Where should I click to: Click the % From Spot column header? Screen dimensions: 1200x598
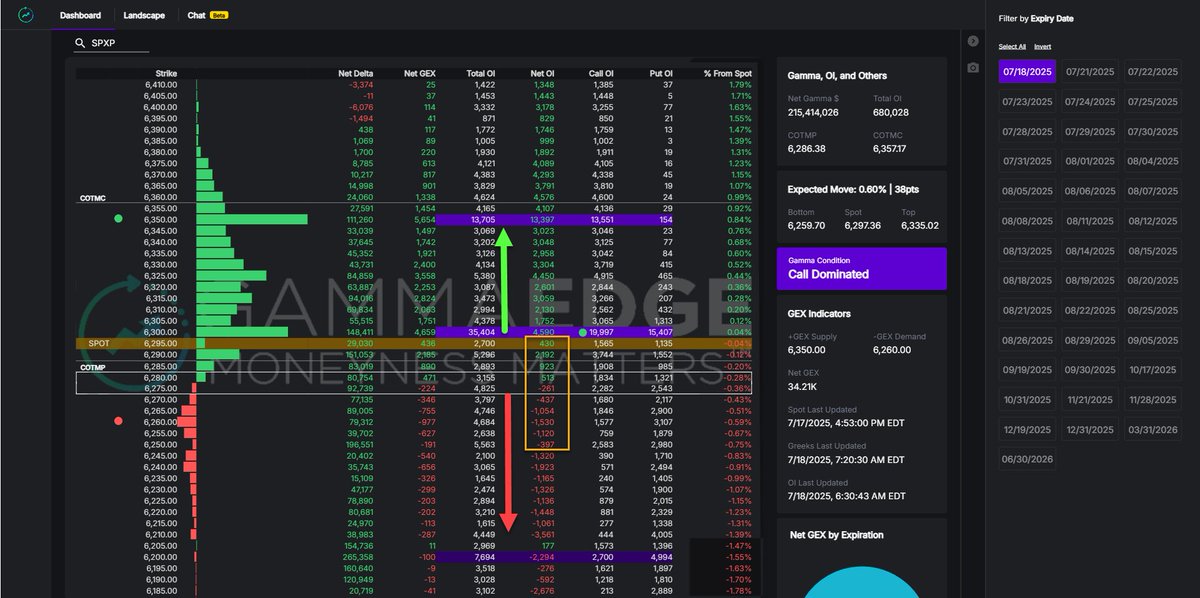[728, 73]
